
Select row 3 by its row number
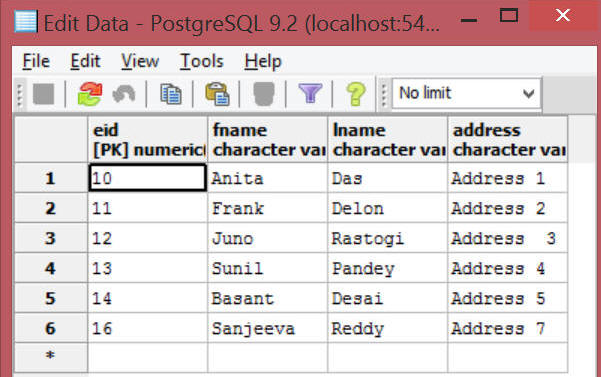click(x=51, y=238)
